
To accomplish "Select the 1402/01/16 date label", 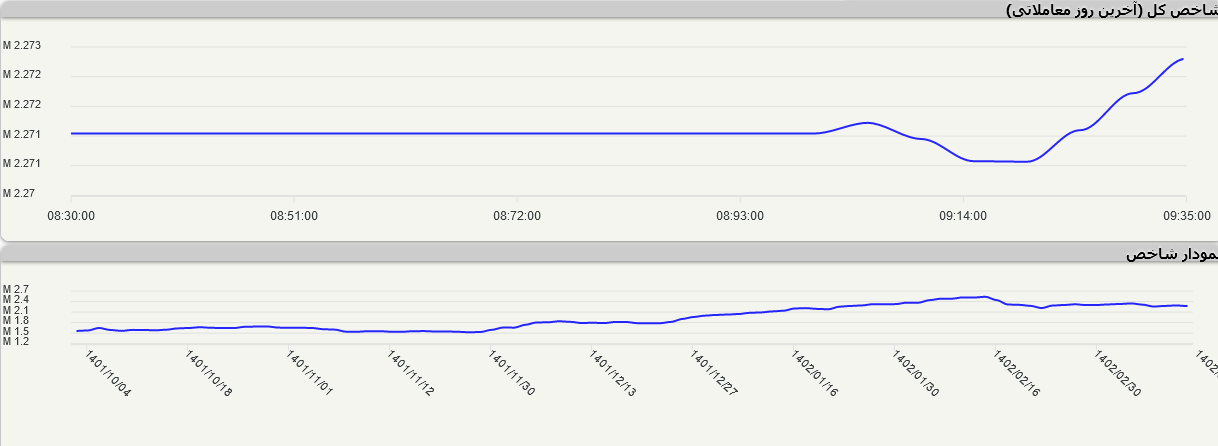I will tap(816, 374).
